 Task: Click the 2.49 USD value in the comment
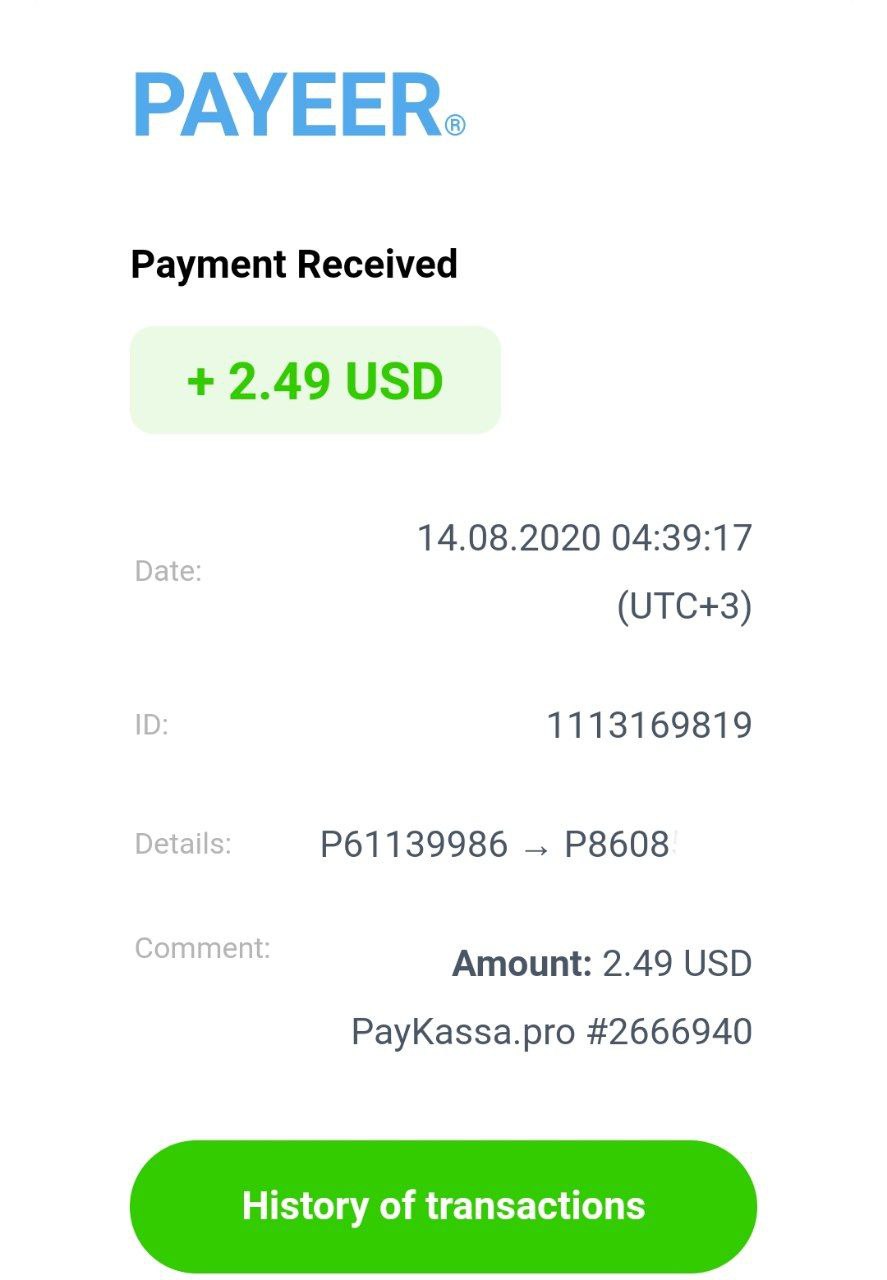(677, 964)
